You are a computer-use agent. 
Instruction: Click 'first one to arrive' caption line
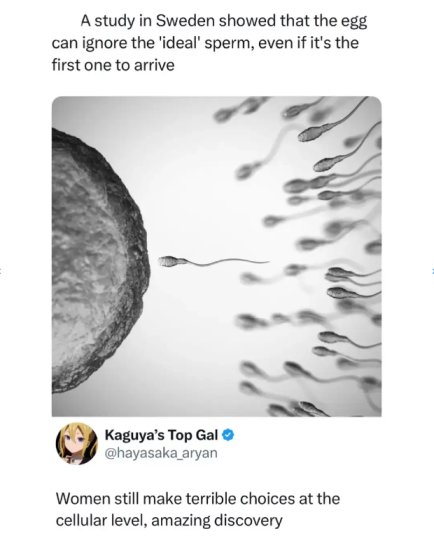click(x=113, y=65)
